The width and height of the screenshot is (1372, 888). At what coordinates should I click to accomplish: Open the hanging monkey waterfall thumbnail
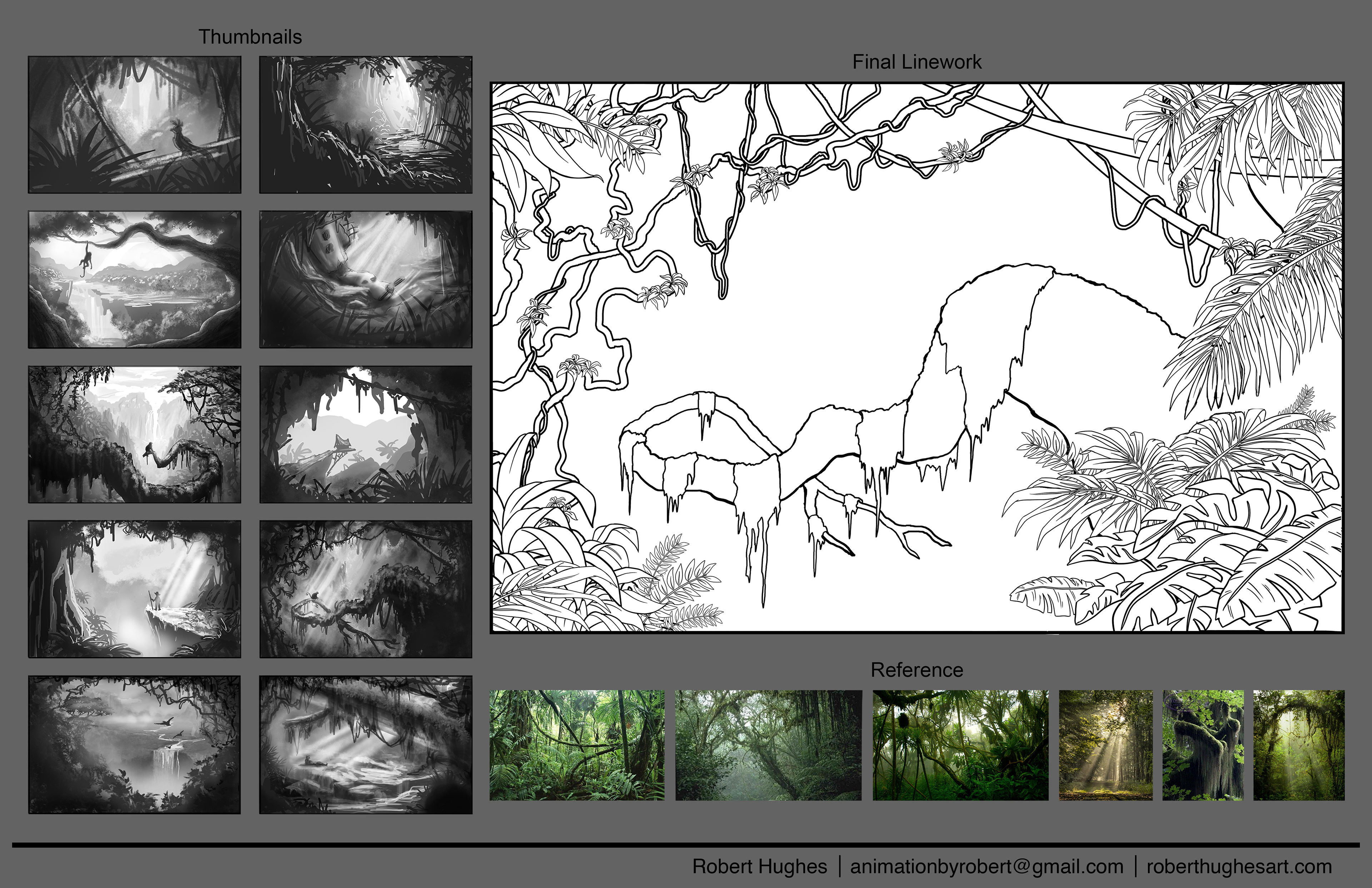[134, 279]
